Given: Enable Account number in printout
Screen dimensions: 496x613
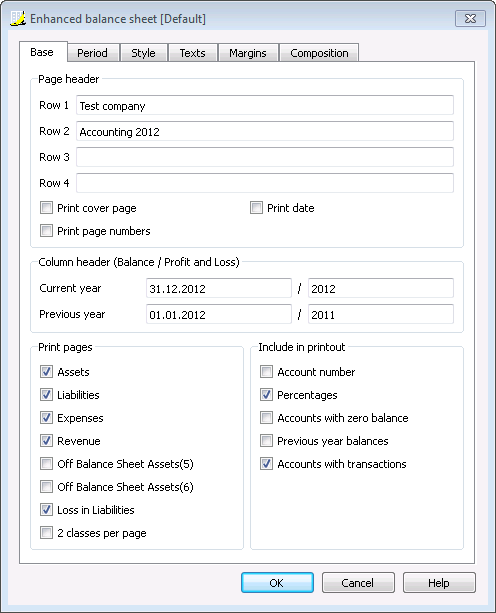Looking at the screenshot, I should pos(267,371).
